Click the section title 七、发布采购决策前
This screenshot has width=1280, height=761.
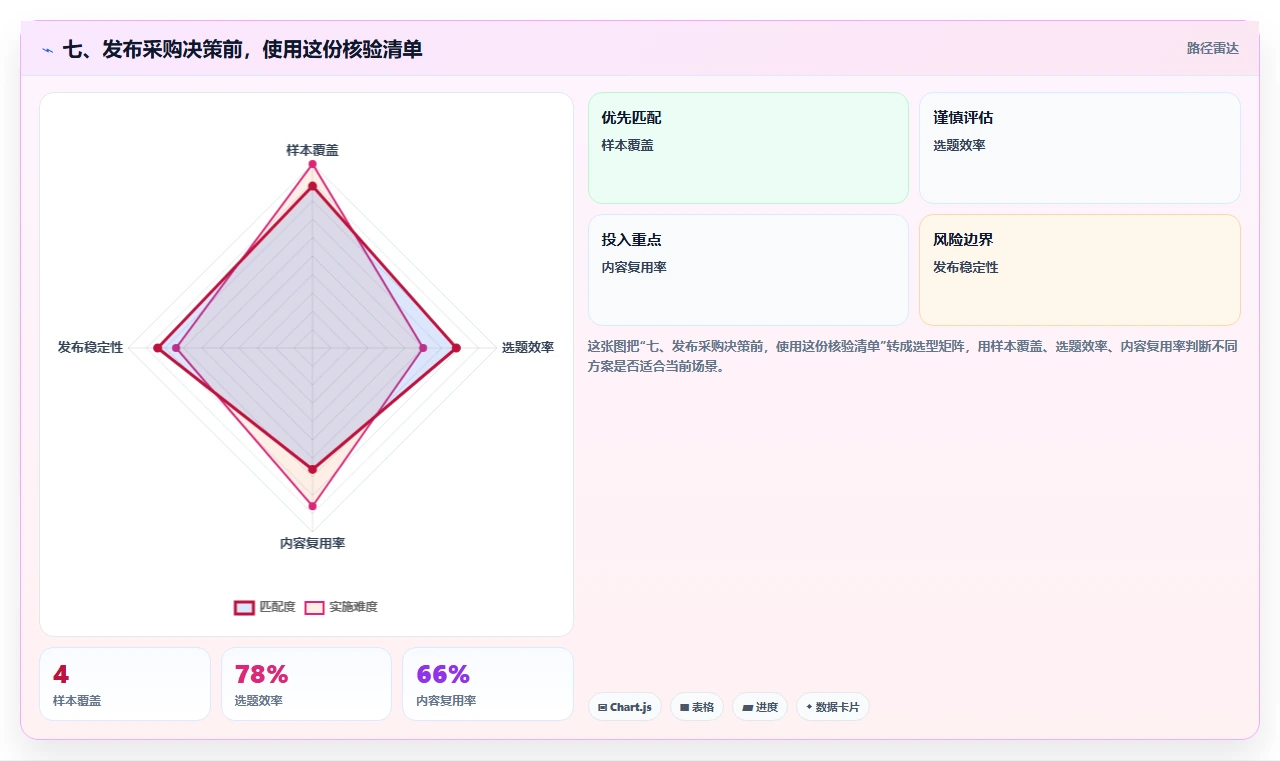[242, 49]
